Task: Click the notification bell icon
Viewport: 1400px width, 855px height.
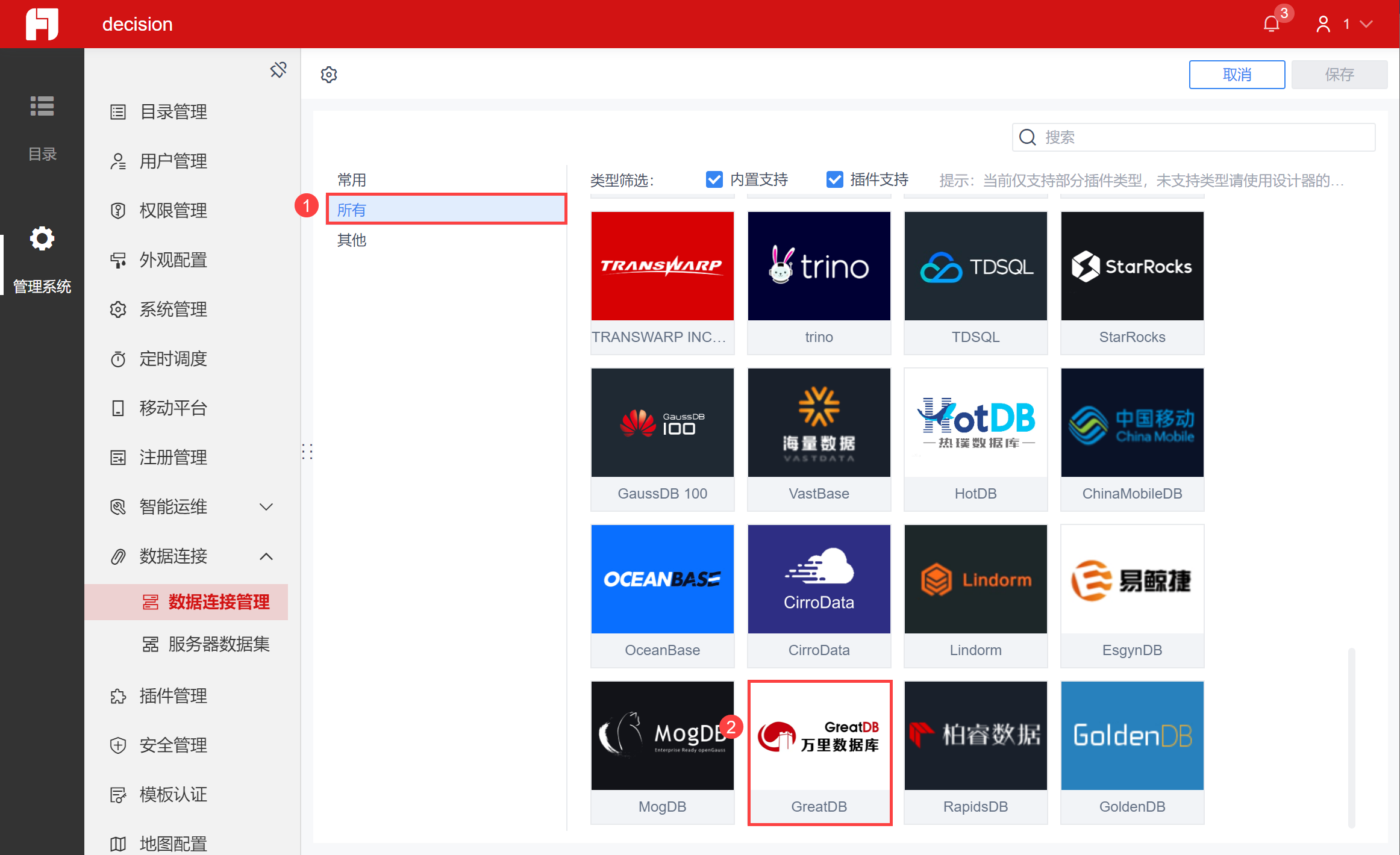Action: click(x=1271, y=24)
